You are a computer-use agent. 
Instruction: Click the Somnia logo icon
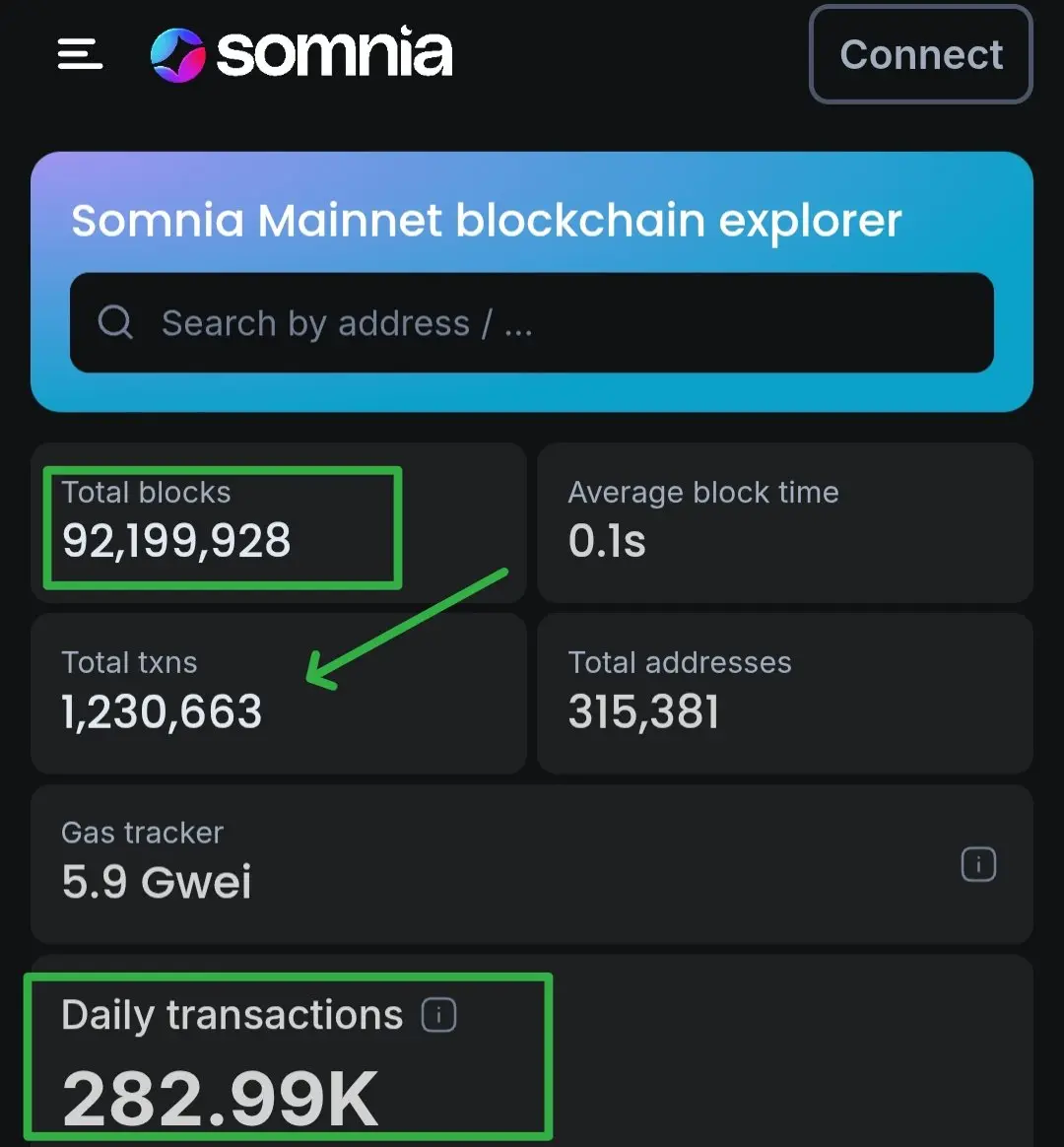(177, 55)
